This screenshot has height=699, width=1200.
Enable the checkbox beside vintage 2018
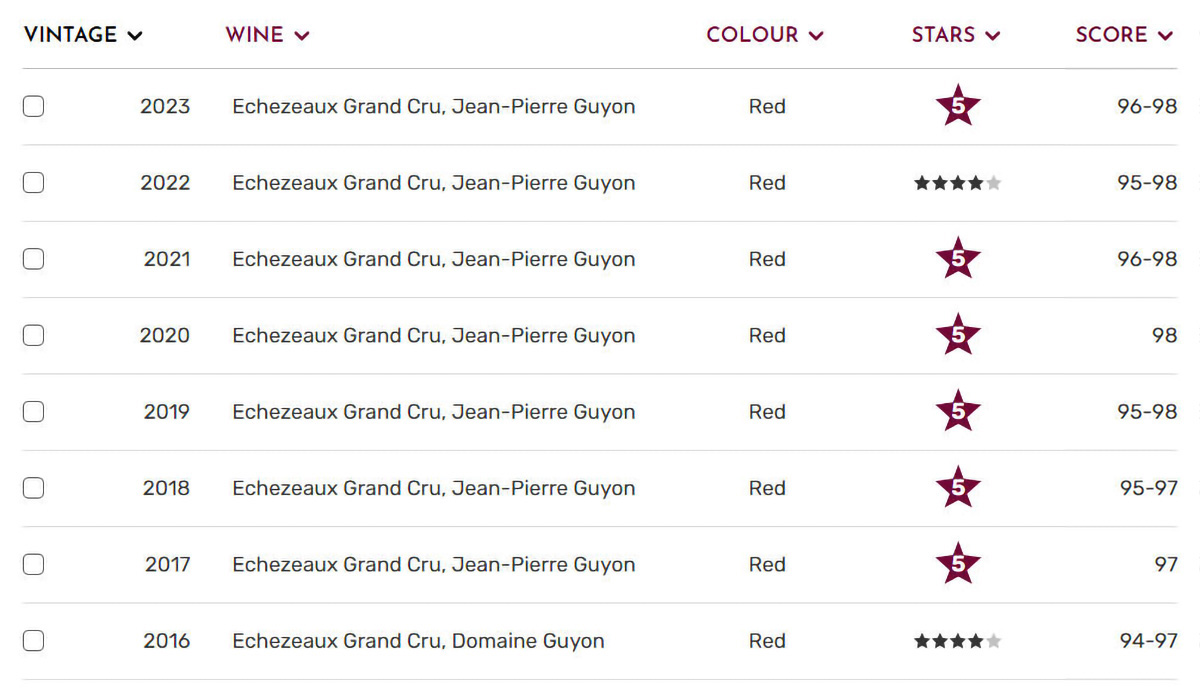[x=34, y=488]
